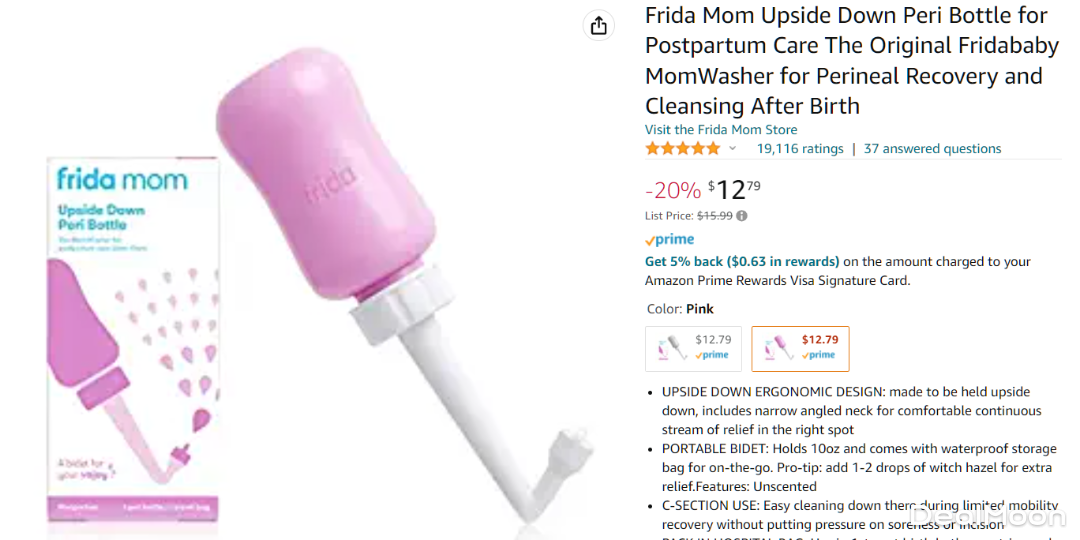Screen dimensions: 1080x540
Task: Click the info icon beside List Price
Action: click(742, 215)
